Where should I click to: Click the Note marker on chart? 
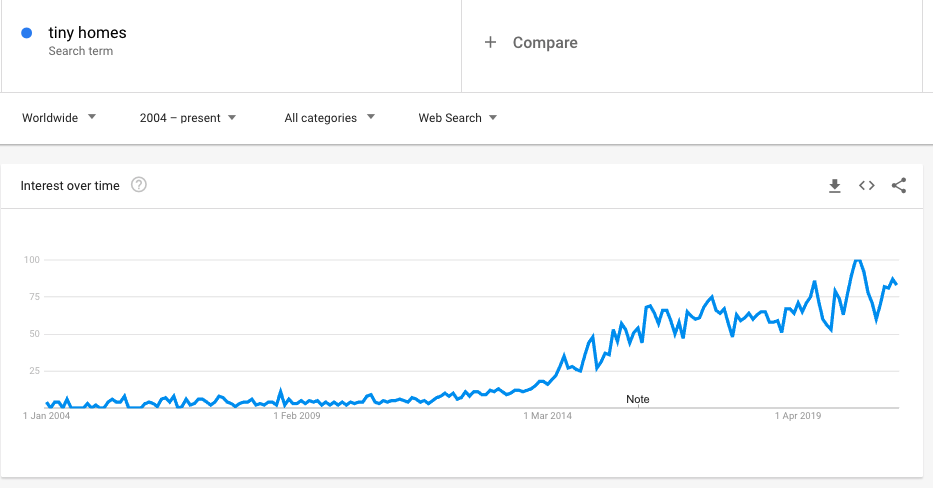pyautogui.click(x=637, y=399)
